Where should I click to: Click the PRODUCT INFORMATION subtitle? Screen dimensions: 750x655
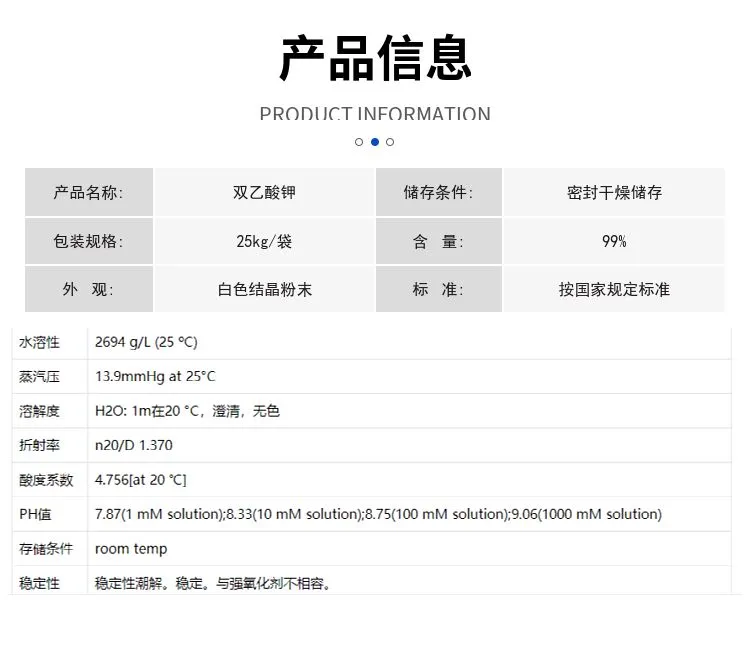375,113
